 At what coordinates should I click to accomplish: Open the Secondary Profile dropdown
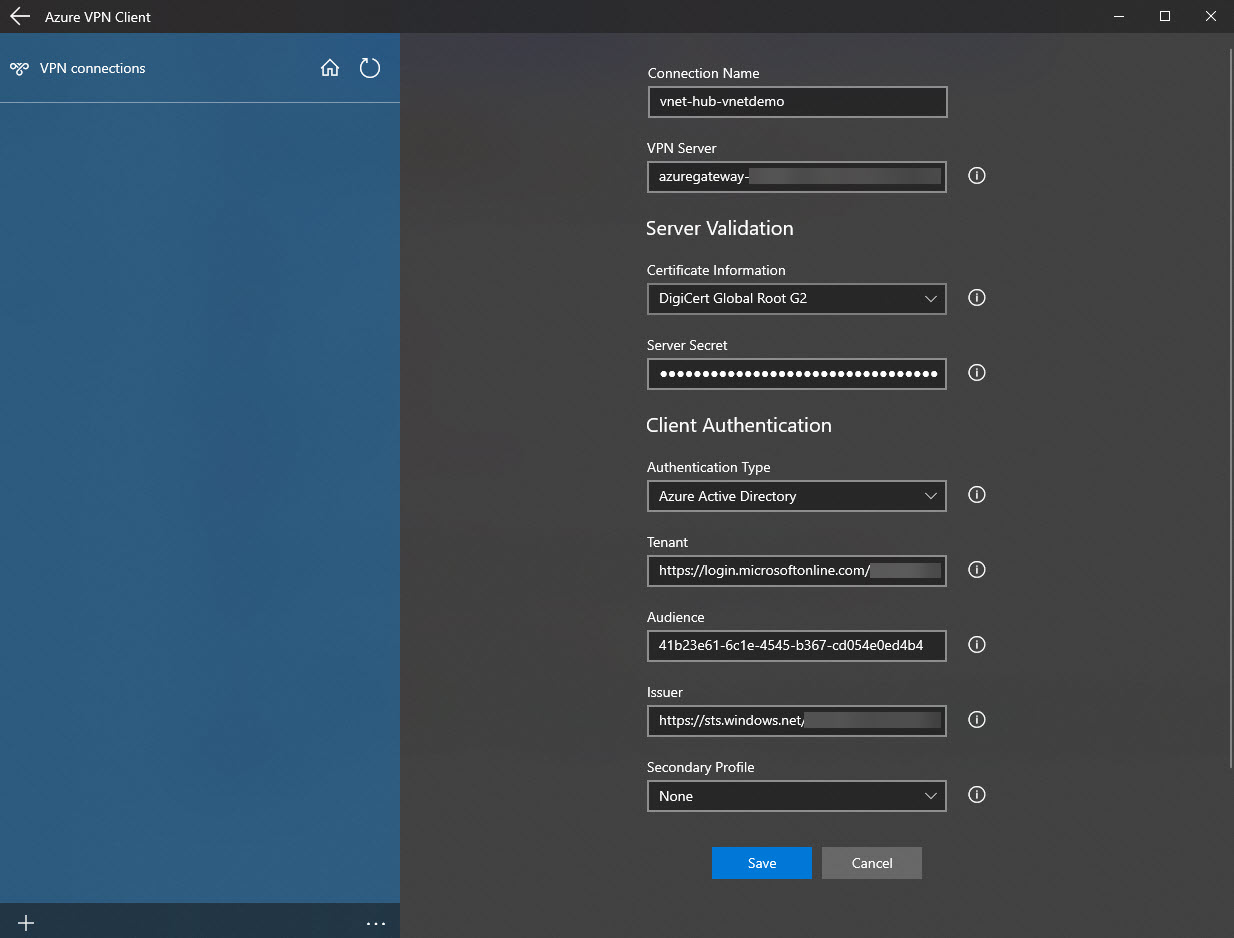797,796
